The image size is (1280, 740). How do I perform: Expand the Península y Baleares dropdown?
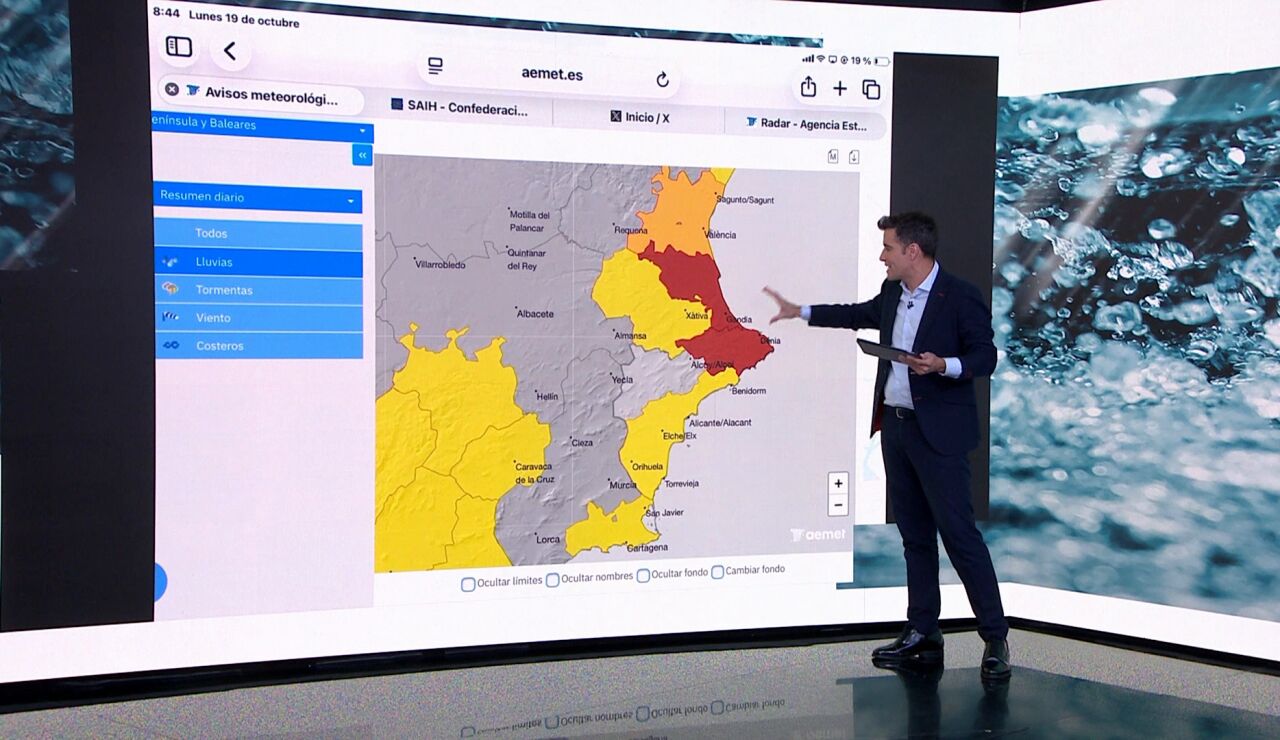pyautogui.click(x=261, y=127)
